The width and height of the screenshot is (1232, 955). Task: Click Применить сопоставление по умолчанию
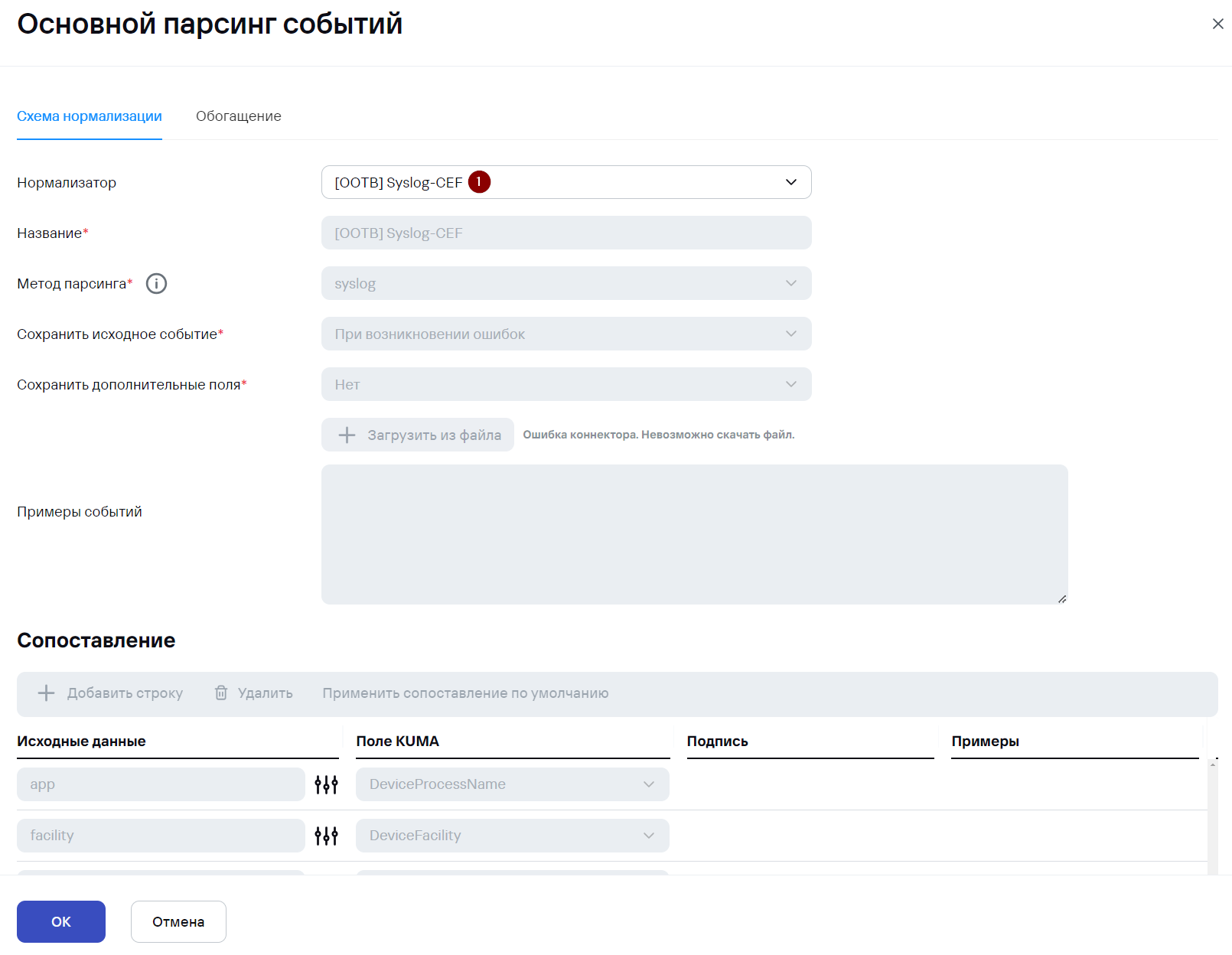[465, 693]
